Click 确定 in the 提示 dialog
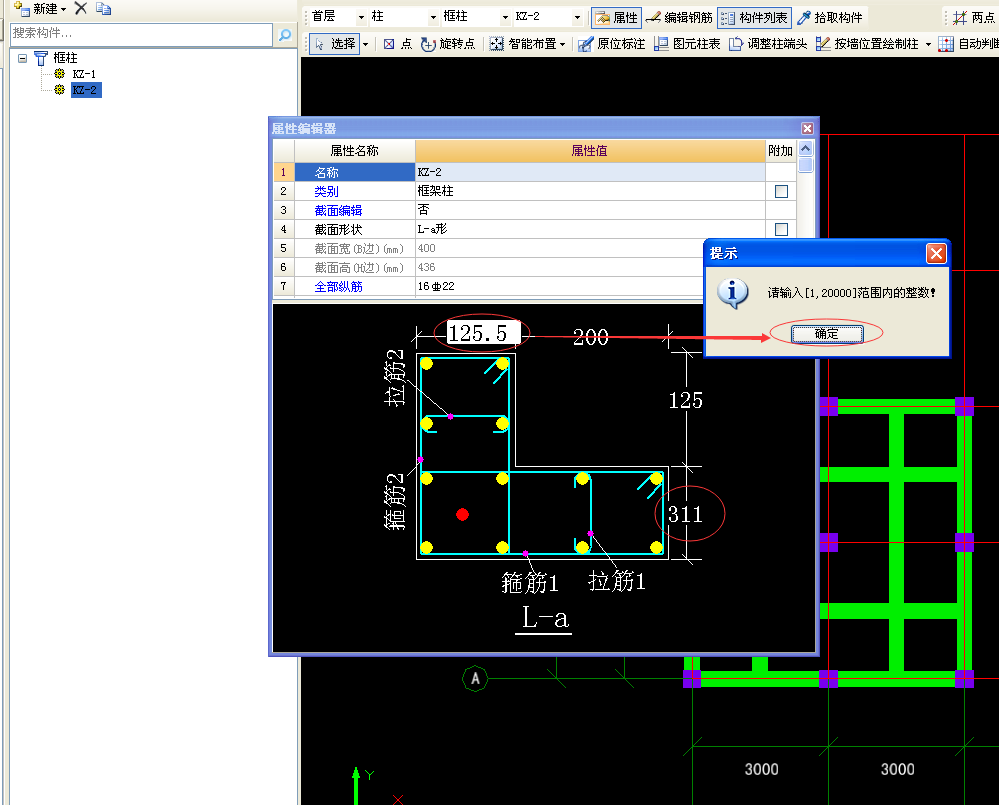999x805 pixels. click(827, 334)
